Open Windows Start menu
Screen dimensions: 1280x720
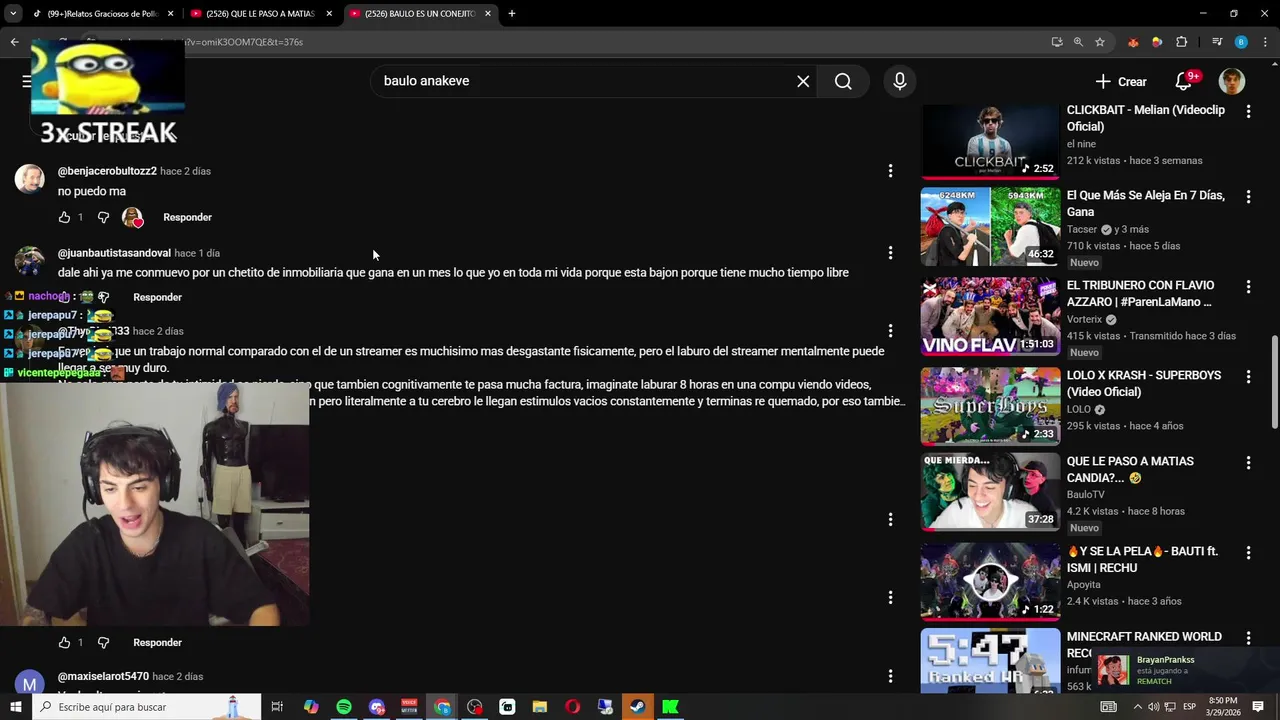pyautogui.click(x=16, y=707)
